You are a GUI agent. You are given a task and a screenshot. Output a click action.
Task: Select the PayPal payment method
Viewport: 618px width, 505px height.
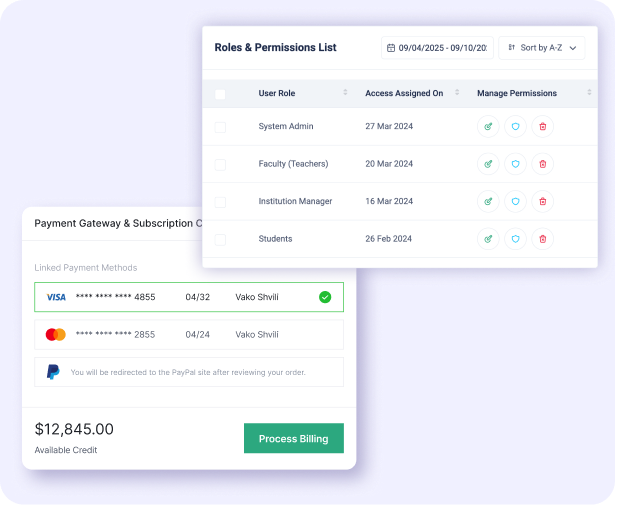[189, 372]
